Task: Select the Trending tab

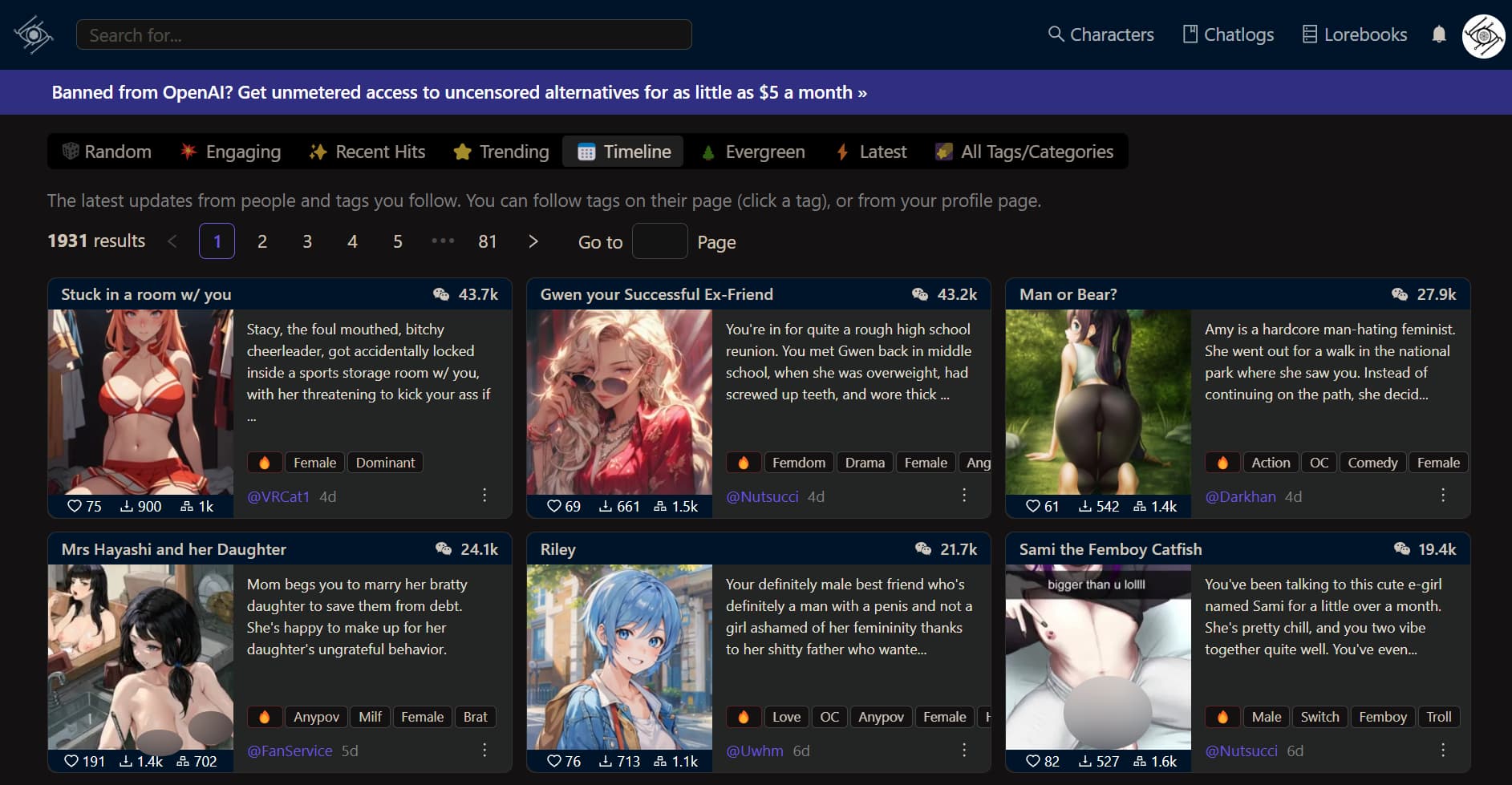Action: pos(501,152)
